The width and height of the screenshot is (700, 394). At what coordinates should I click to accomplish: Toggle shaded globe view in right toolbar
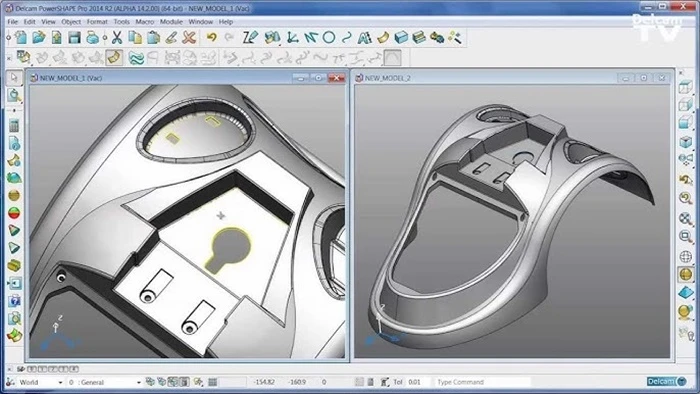coord(686,274)
